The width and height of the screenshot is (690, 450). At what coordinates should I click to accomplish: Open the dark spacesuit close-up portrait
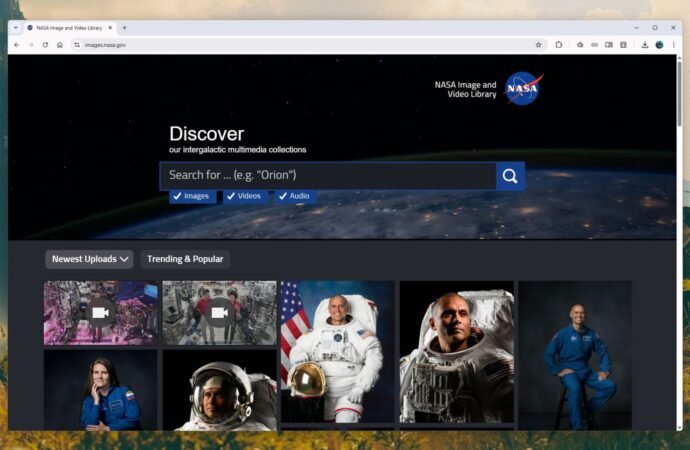tap(456, 352)
